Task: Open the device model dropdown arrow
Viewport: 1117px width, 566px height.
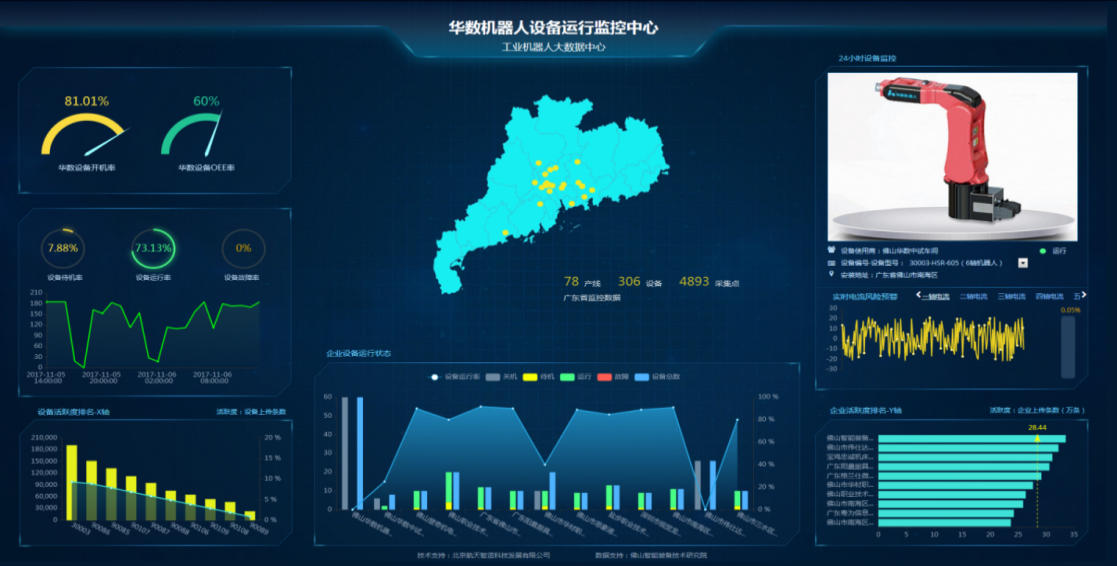Action: [1023, 262]
